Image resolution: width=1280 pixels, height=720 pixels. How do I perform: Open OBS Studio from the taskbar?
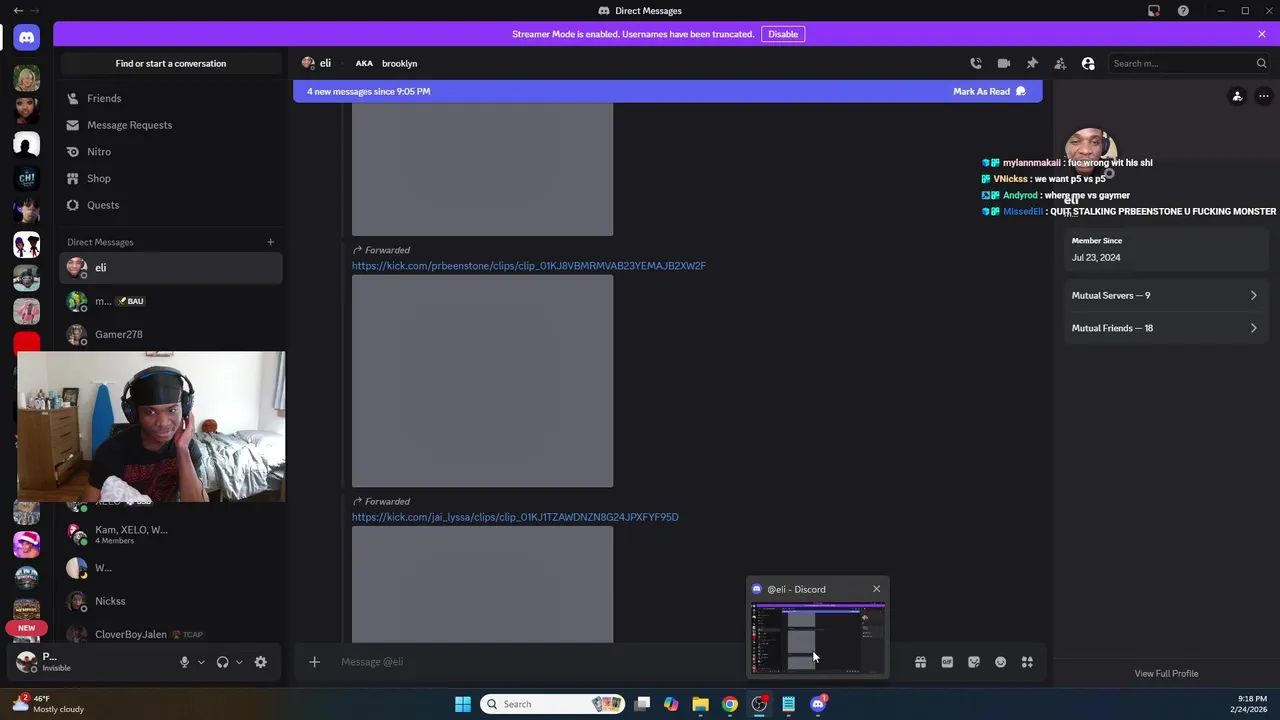759,704
